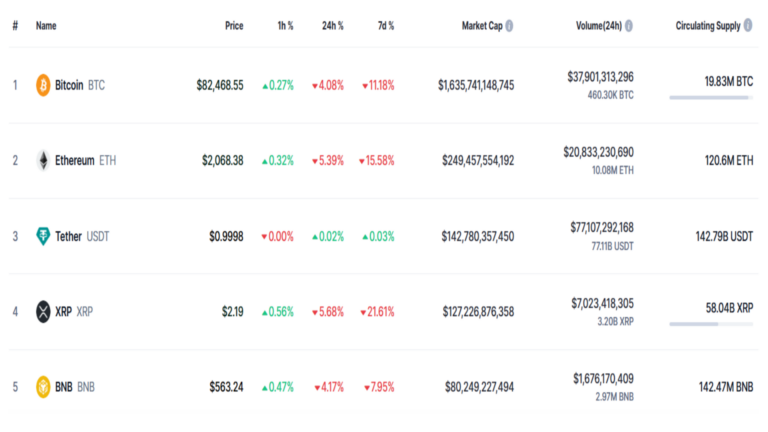768x432 pixels.
Task: Sort by the Name column header
Action: (x=46, y=26)
